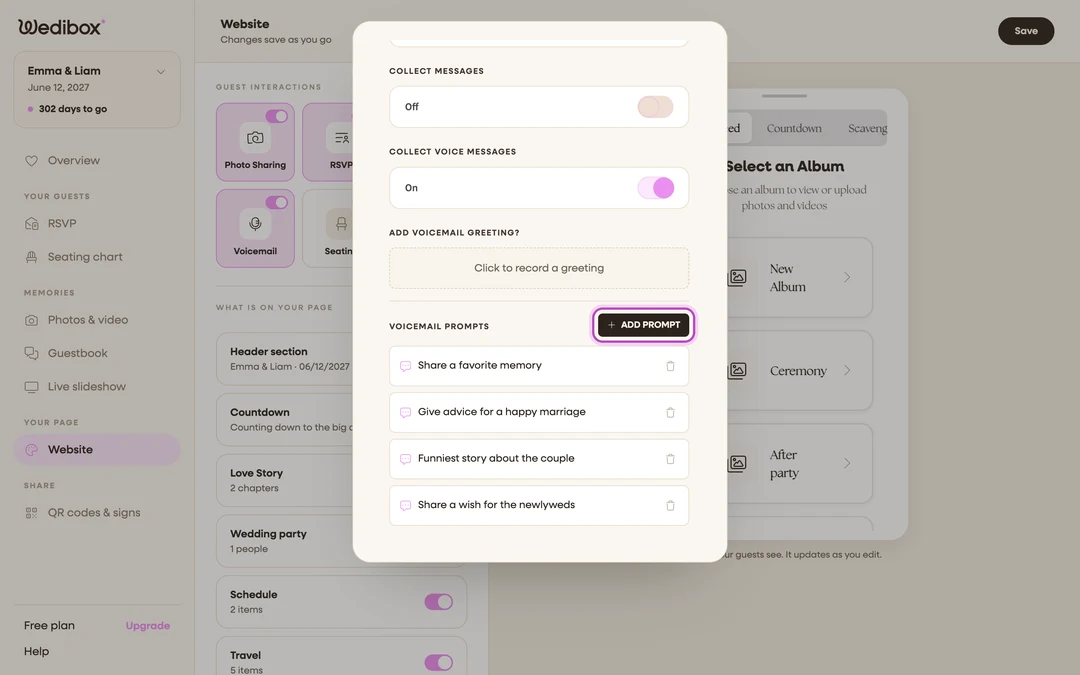Open the Ceremony album chevron
Screen dimensions: 1080x675
tap(847, 371)
